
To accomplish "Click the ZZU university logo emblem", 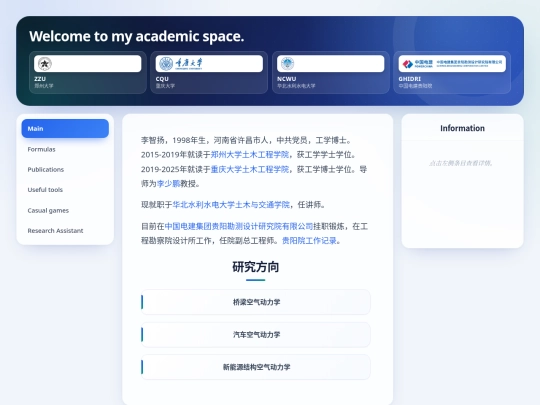I will point(45,64).
